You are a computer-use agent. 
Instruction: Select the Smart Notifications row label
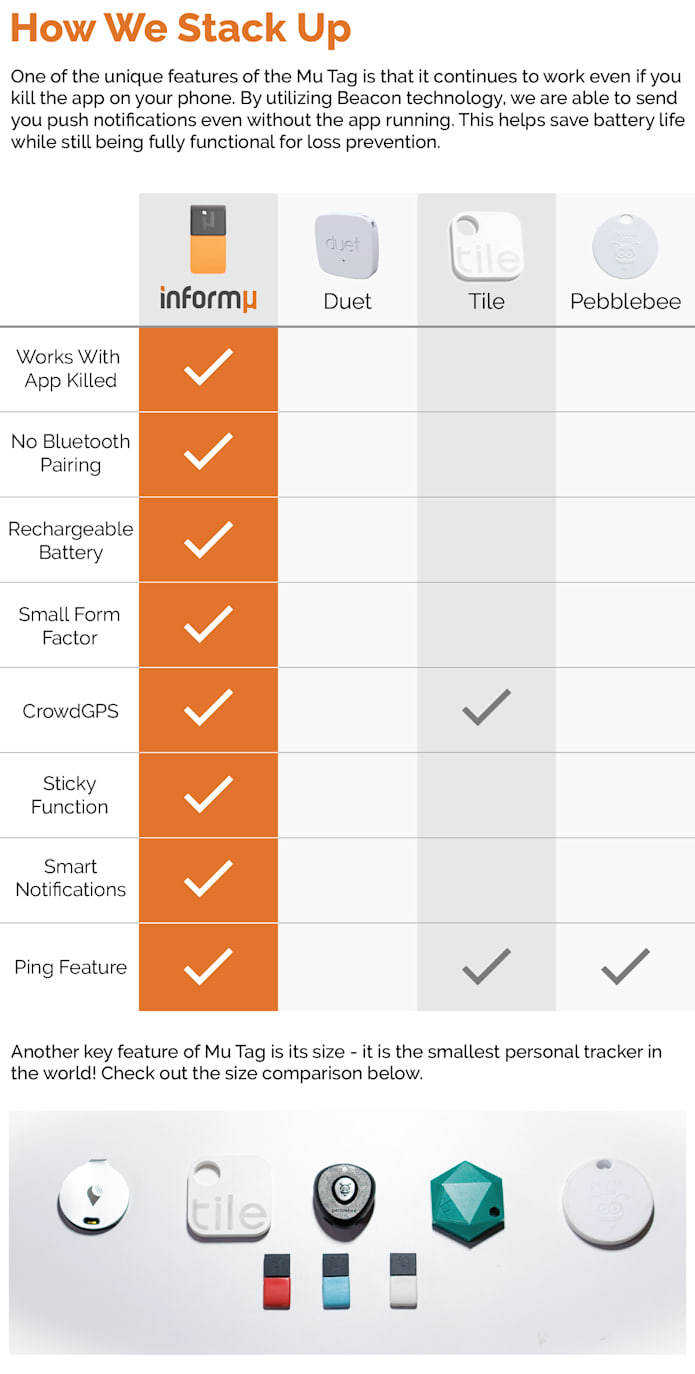click(70, 878)
